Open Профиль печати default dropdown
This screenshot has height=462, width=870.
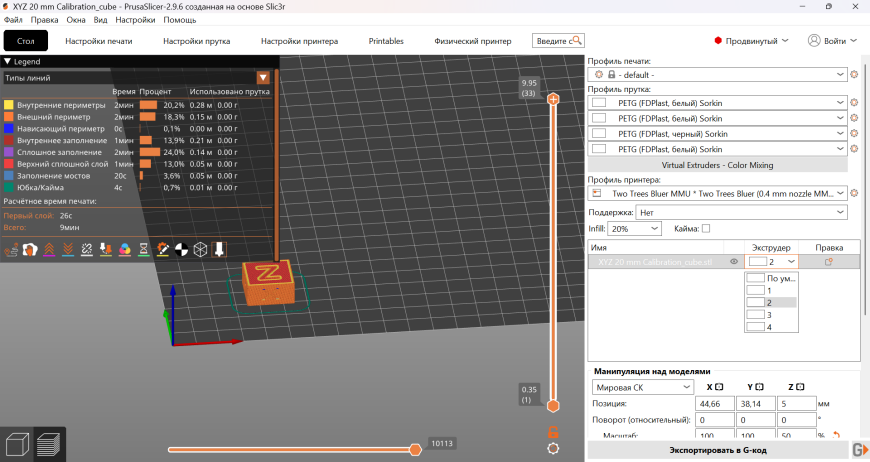pyautogui.click(x=717, y=74)
